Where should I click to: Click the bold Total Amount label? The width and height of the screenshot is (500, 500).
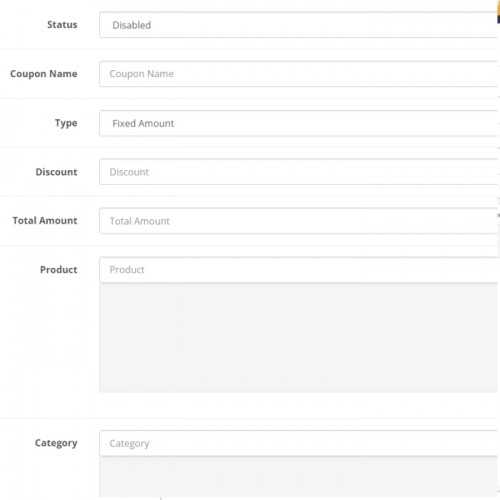(x=45, y=221)
